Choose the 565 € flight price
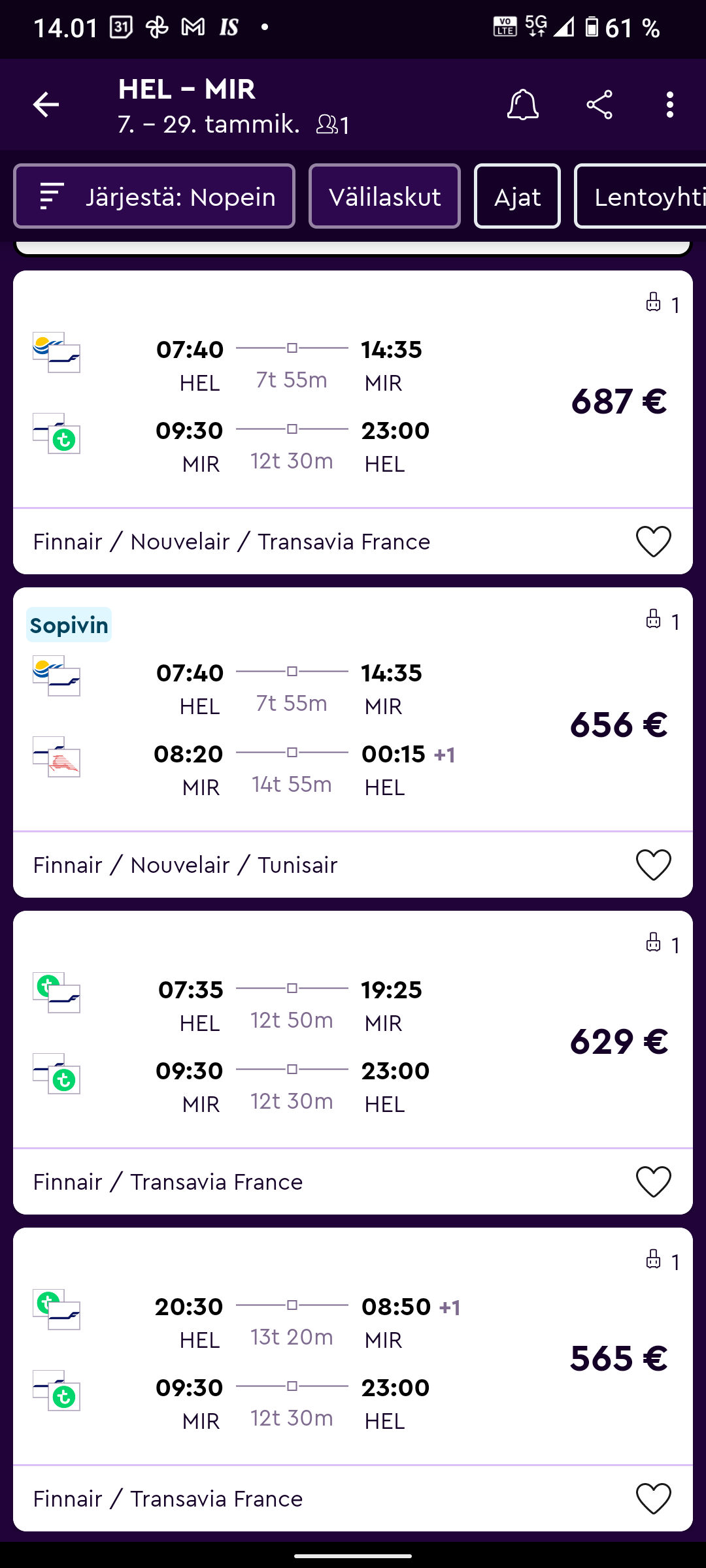Screen dimensions: 706x1568 [x=618, y=1358]
